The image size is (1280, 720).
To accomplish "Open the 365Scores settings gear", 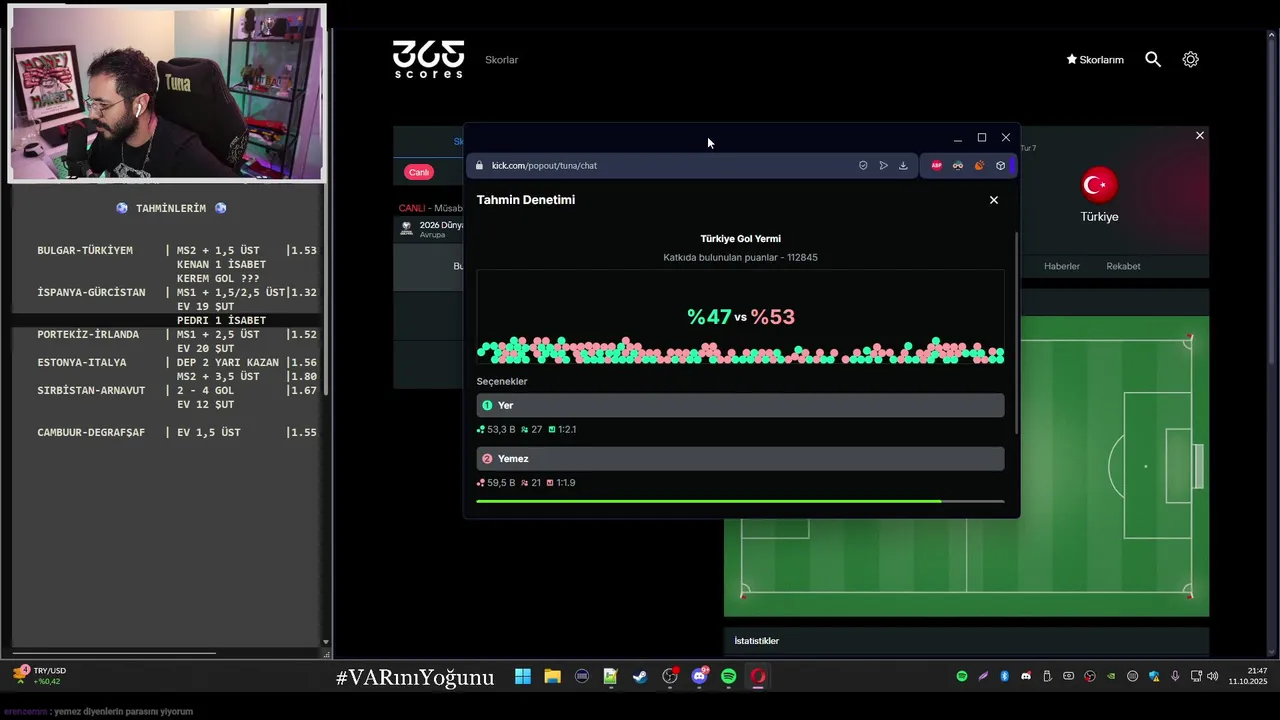I will 1190,60.
